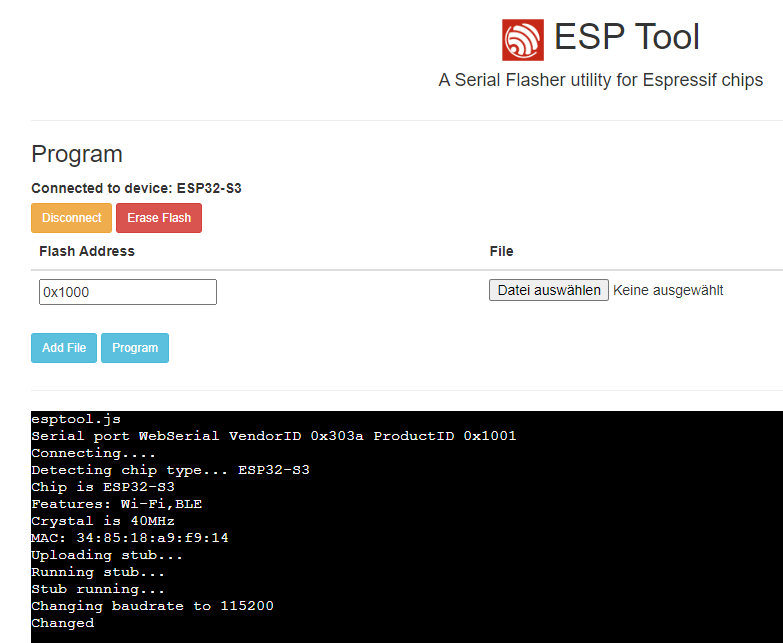The width and height of the screenshot is (783, 643).
Task: Click the esptool.js line in the console
Action: [76, 419]
